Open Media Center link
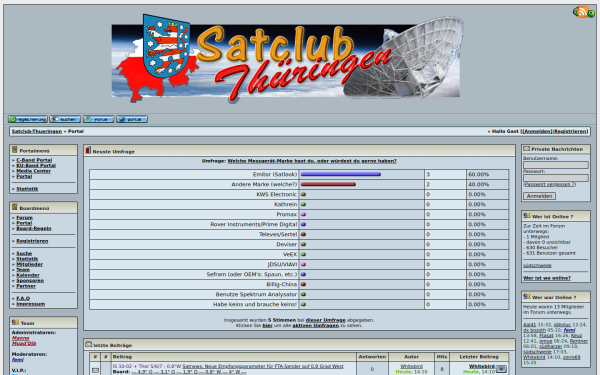This screenshot has height=375, width=600. tap(33, 171)
